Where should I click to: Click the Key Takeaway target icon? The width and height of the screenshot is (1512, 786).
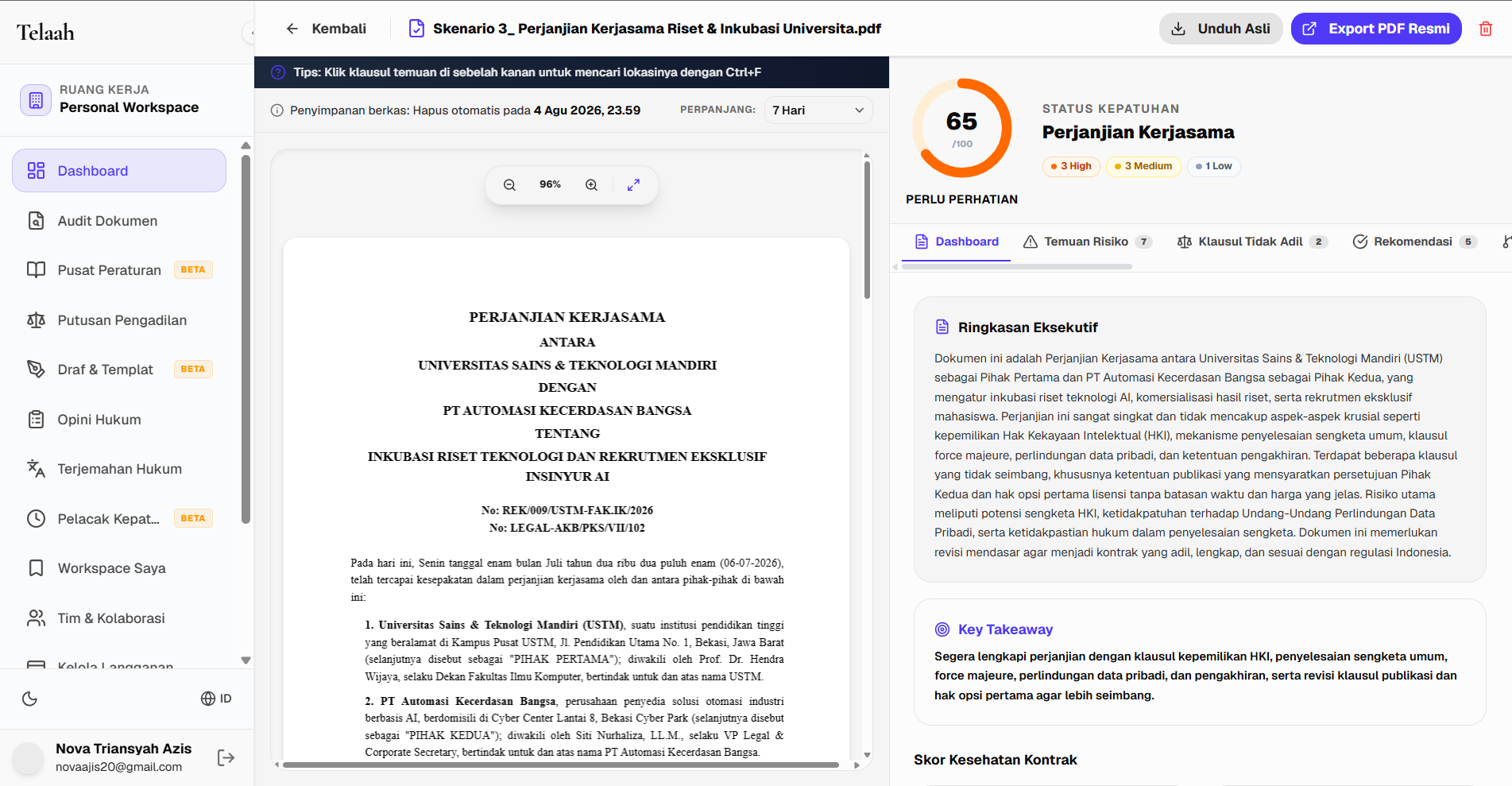942,629
